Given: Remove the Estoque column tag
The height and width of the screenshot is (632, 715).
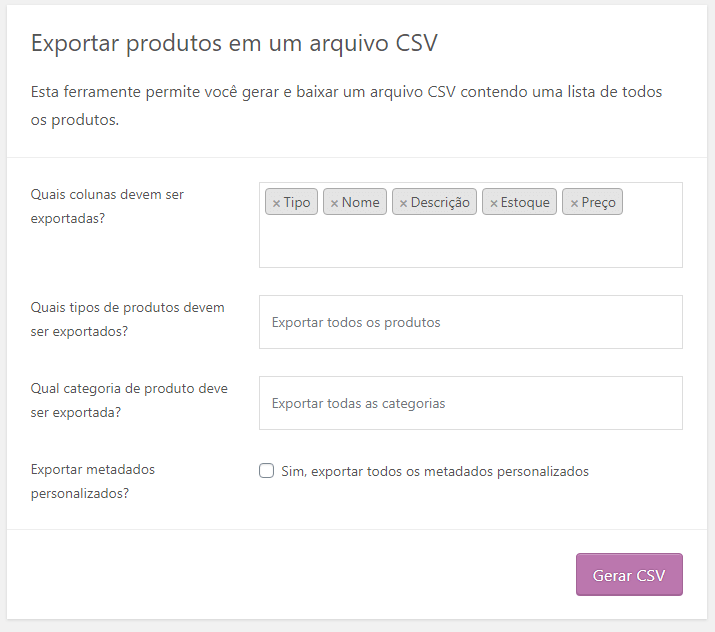Looking at the screenshot, I should [493, 203].
